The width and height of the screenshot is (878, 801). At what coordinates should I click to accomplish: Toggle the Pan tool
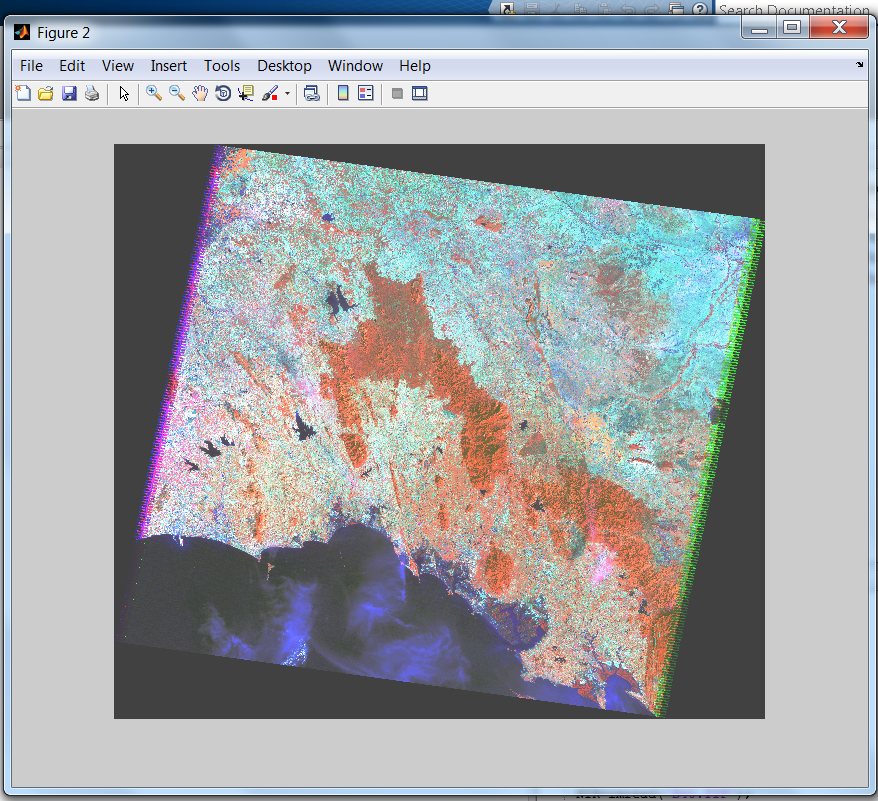pyautogui.click(x=199, y=92)
